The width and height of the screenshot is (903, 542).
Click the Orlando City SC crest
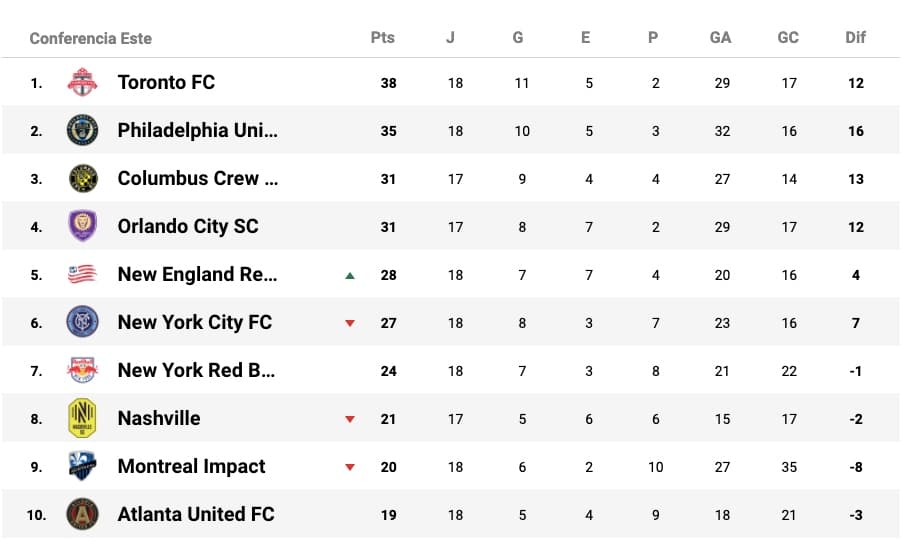click(x=82, y=226)
